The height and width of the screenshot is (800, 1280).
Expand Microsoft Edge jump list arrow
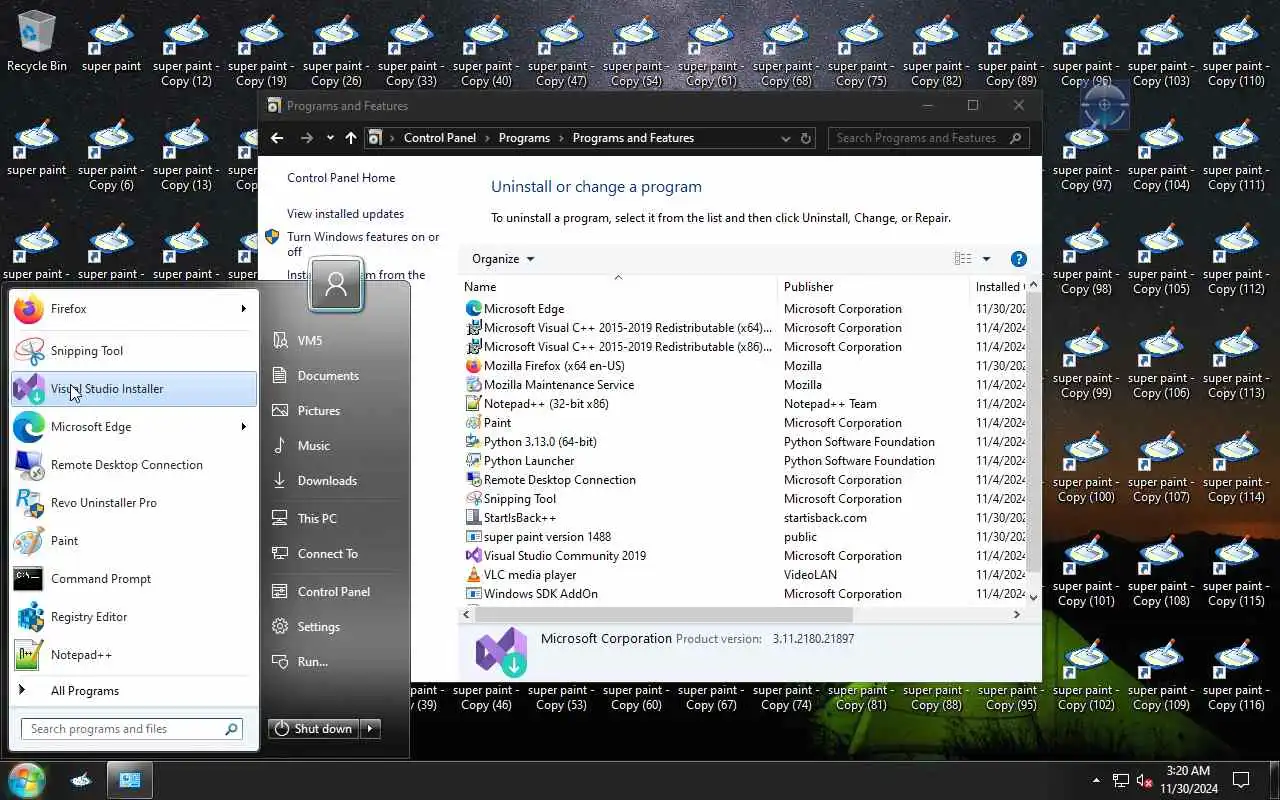(x=243, y=427)
